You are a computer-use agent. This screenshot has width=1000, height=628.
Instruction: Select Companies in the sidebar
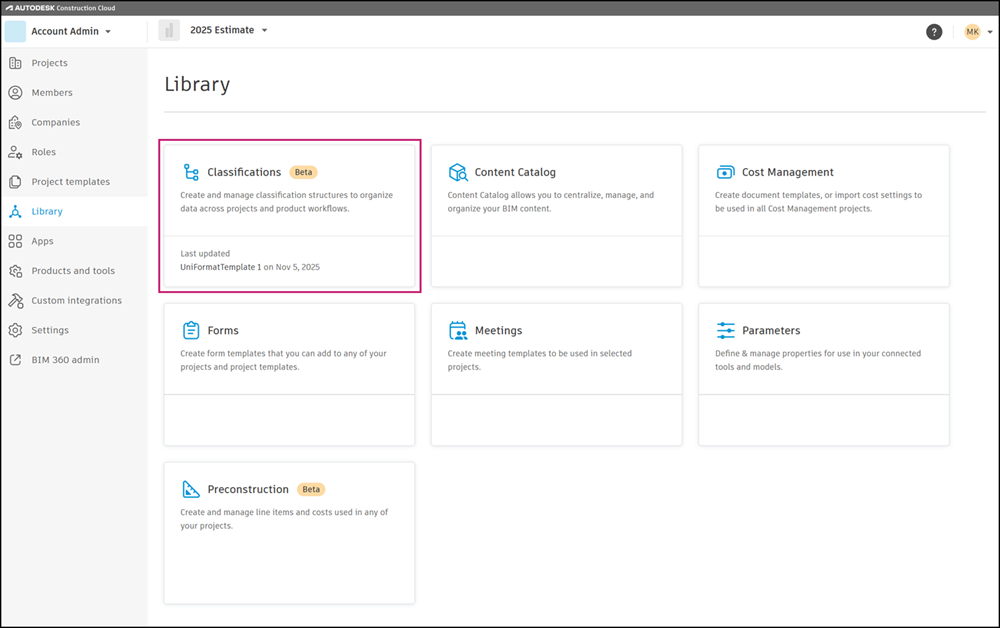pyautogui.click(x=56, y=122)
